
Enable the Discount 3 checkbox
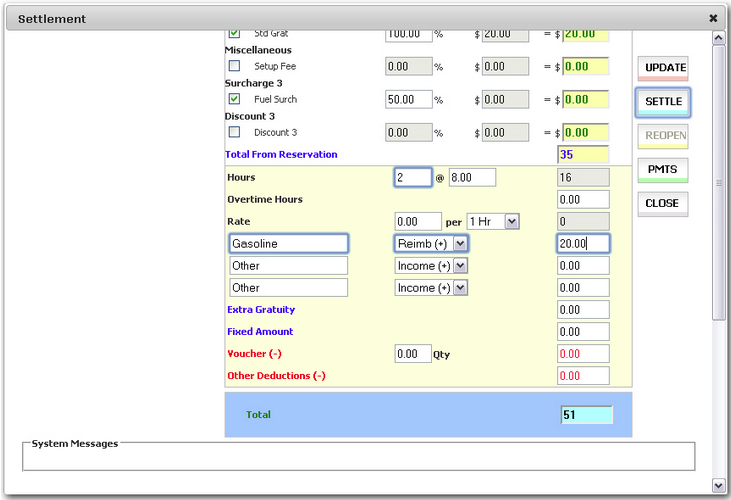click(234, 132)
